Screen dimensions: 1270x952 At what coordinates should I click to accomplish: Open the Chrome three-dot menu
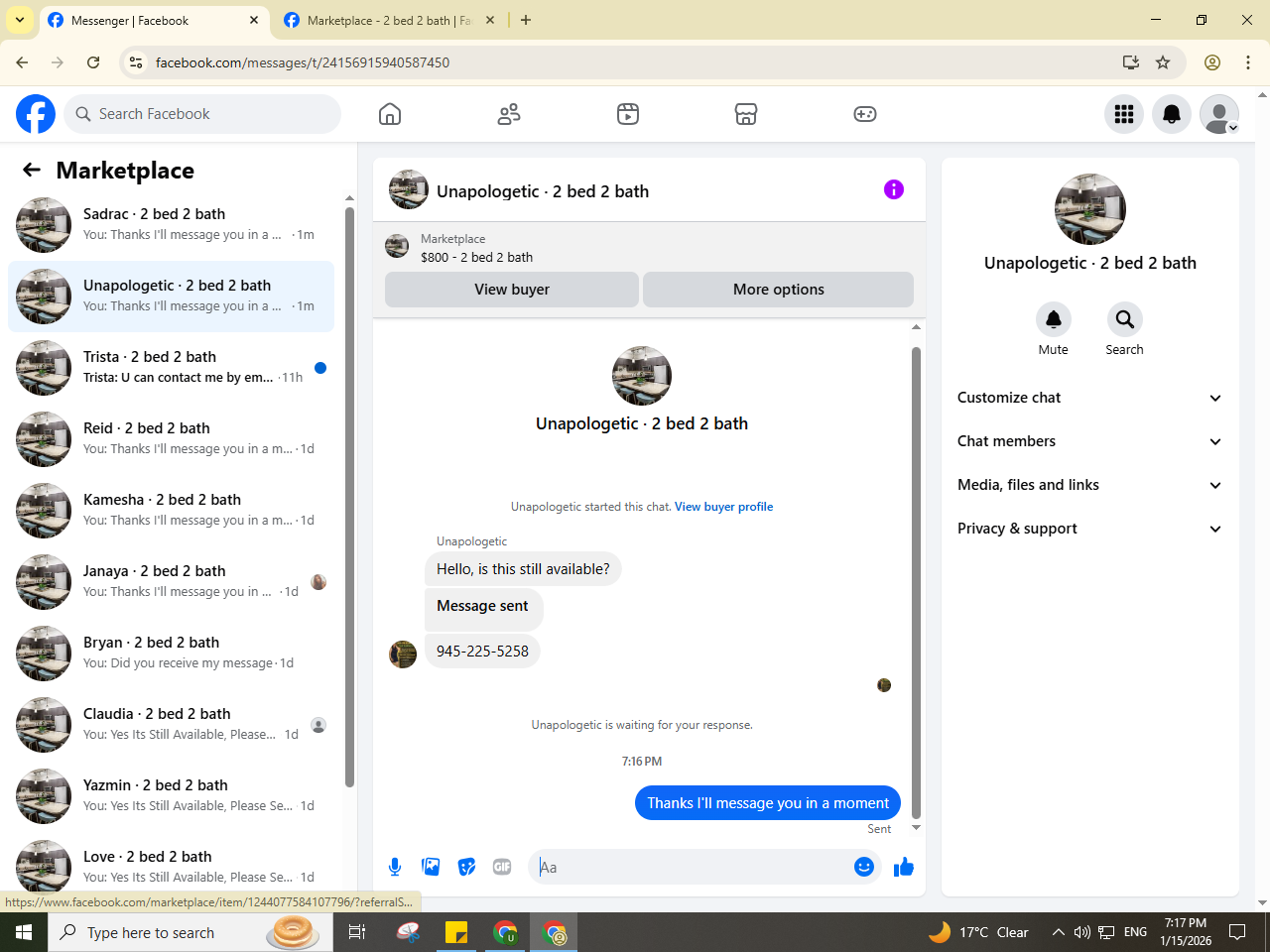pos(1248,62)
